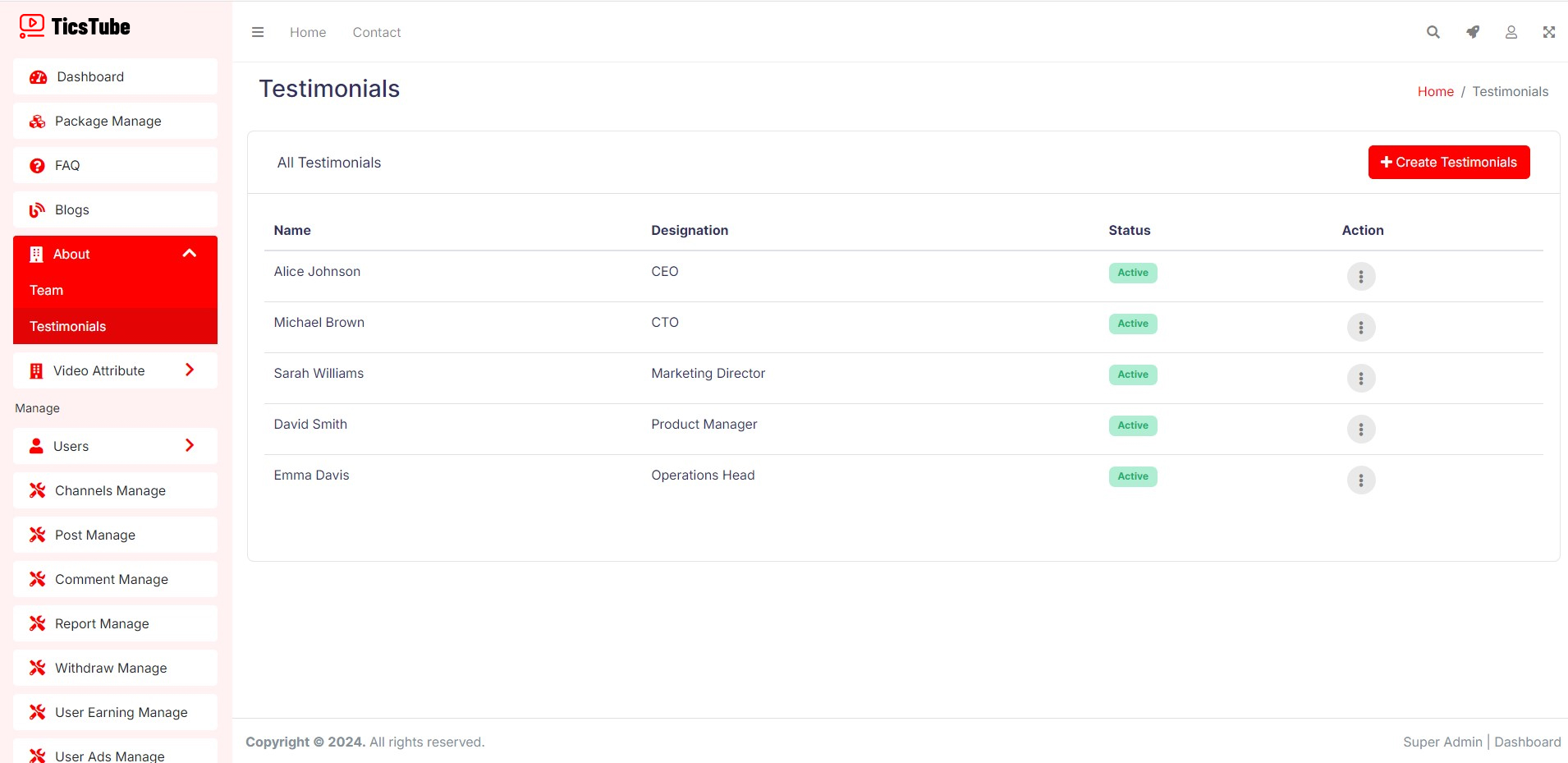Open action menu for Emma Davis

pyautogui.click(x=1360, y=480)
